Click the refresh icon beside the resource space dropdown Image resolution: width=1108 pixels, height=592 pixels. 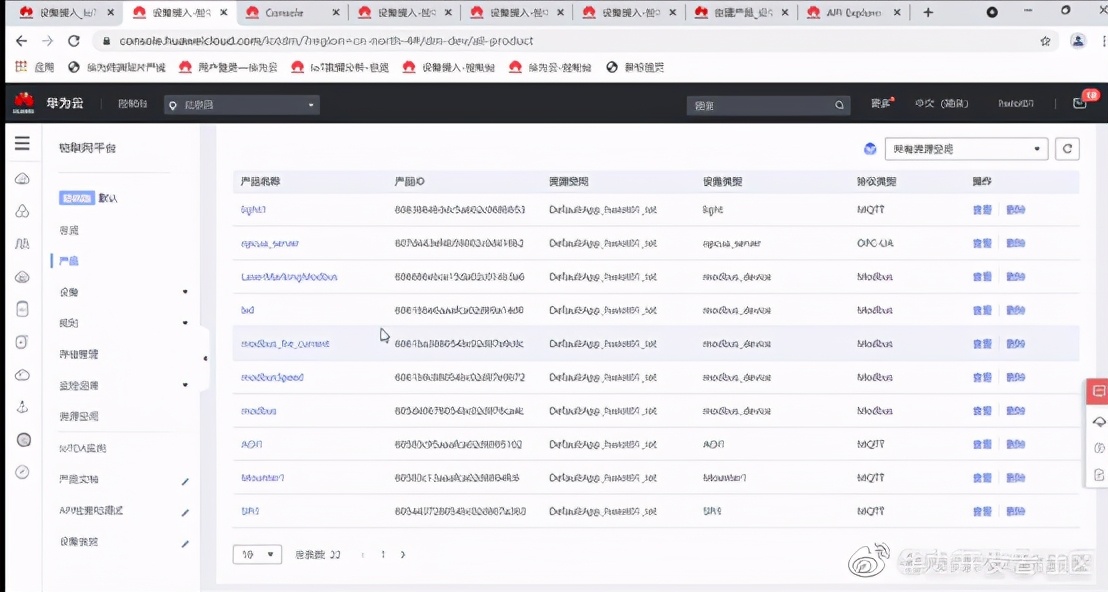pyautogui.click(x=1068, y=149)
